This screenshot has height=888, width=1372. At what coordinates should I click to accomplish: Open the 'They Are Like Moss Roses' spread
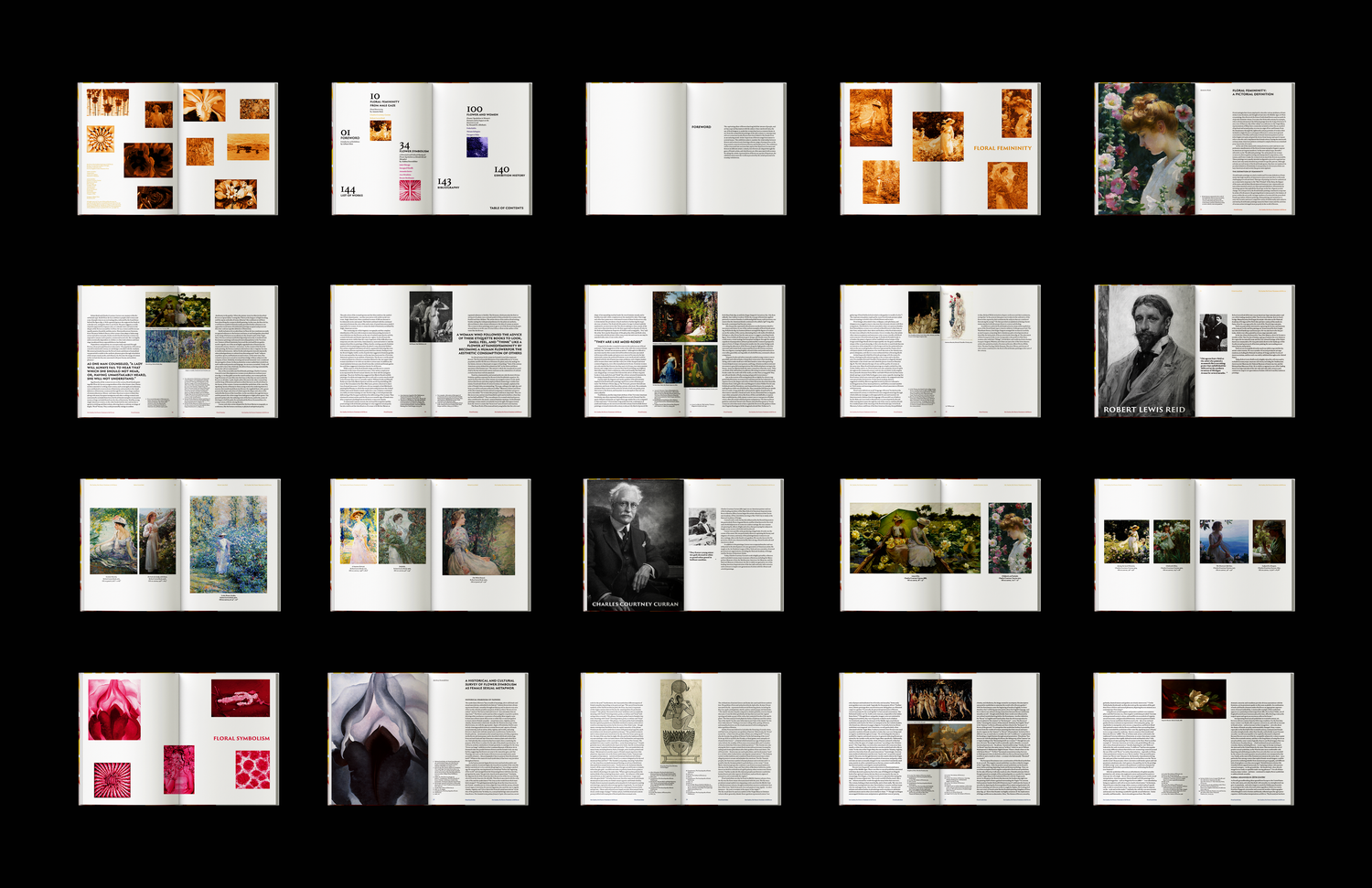[685, 351]
